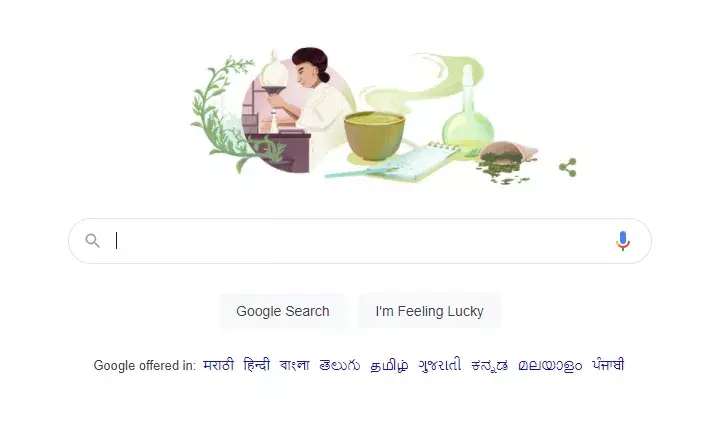Click the herb sack in doodle
This screenshot has width=715, height=429.
[x=507, y=159]
